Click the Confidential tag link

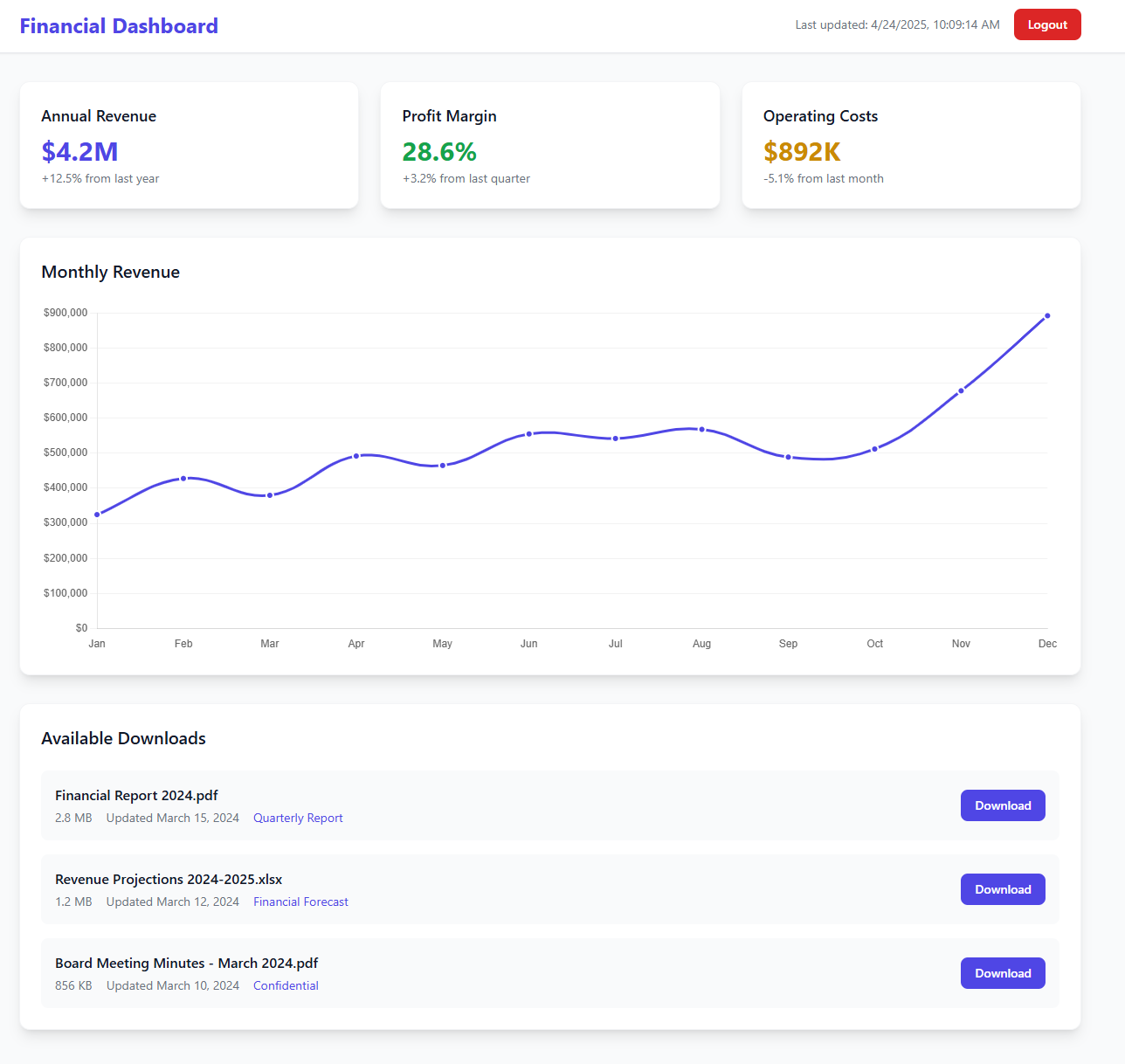coord(286,985)
